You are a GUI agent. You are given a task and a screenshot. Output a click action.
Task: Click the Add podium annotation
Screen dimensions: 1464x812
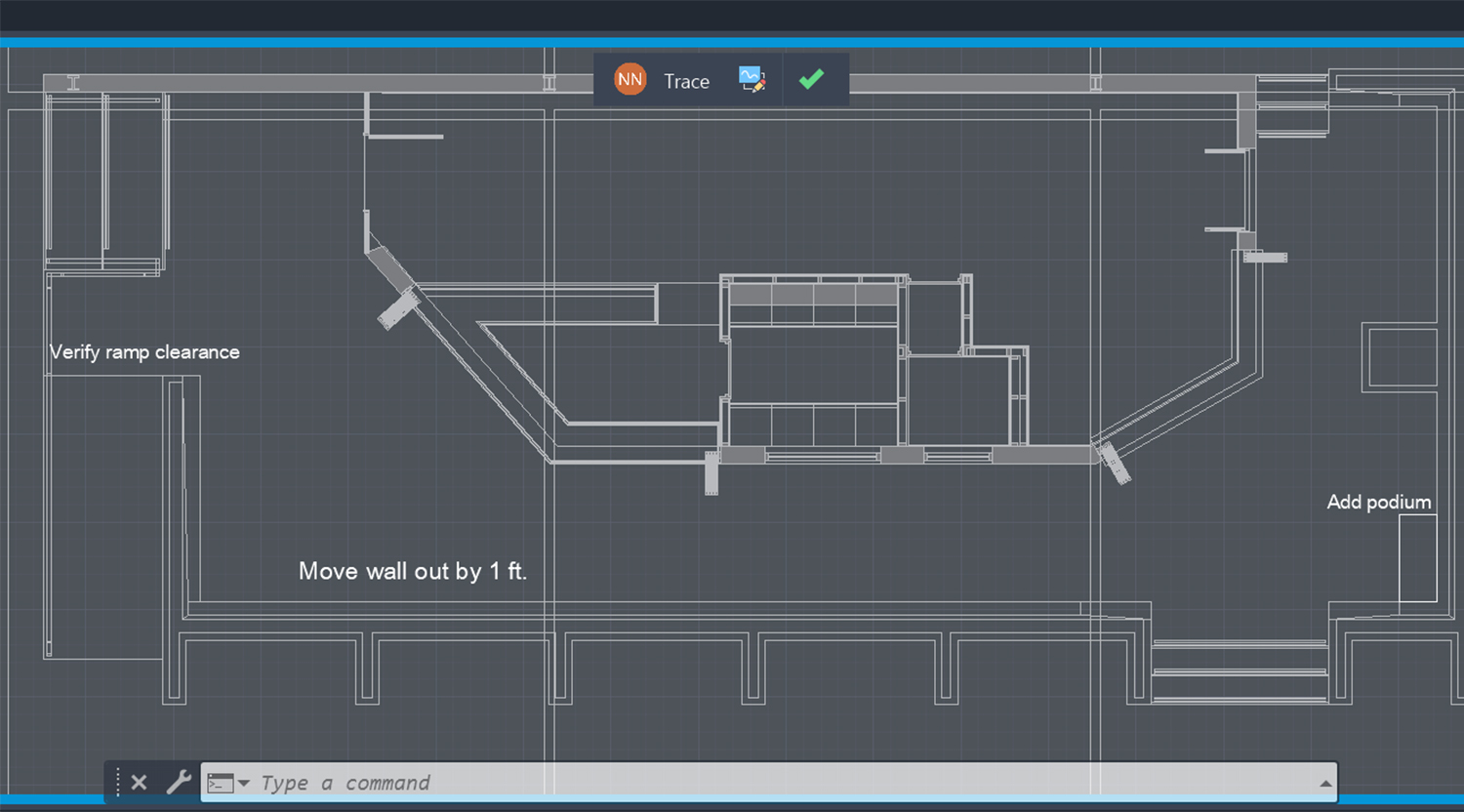coord(1379,502)
